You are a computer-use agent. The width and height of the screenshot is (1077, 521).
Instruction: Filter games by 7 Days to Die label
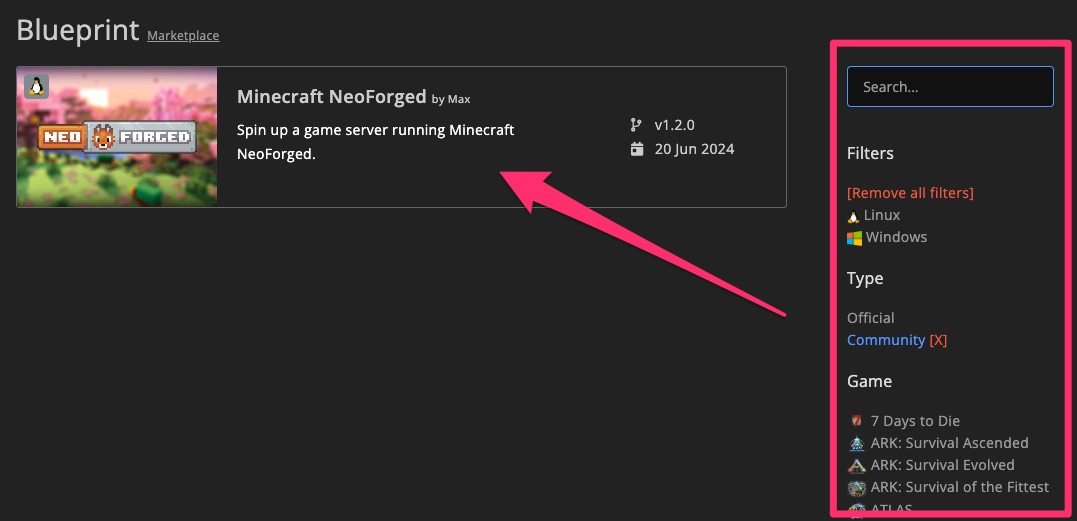915,421
